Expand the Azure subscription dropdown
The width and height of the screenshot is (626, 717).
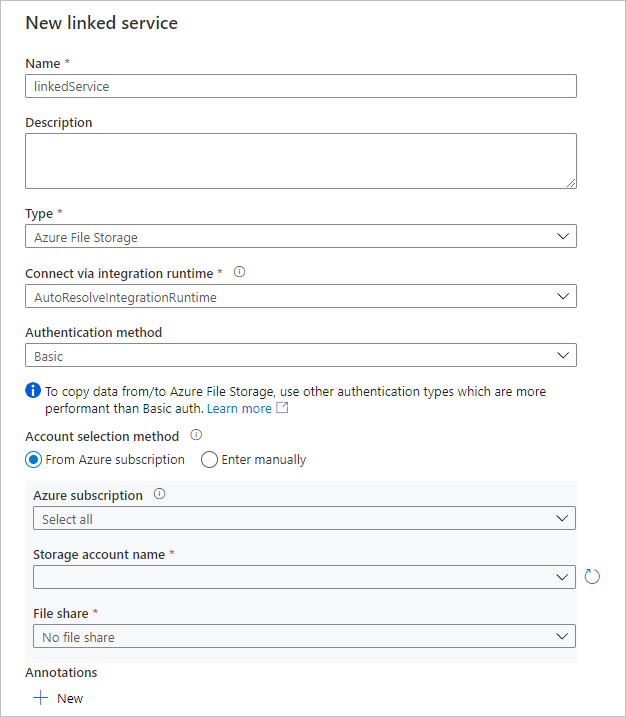point(304,519)
